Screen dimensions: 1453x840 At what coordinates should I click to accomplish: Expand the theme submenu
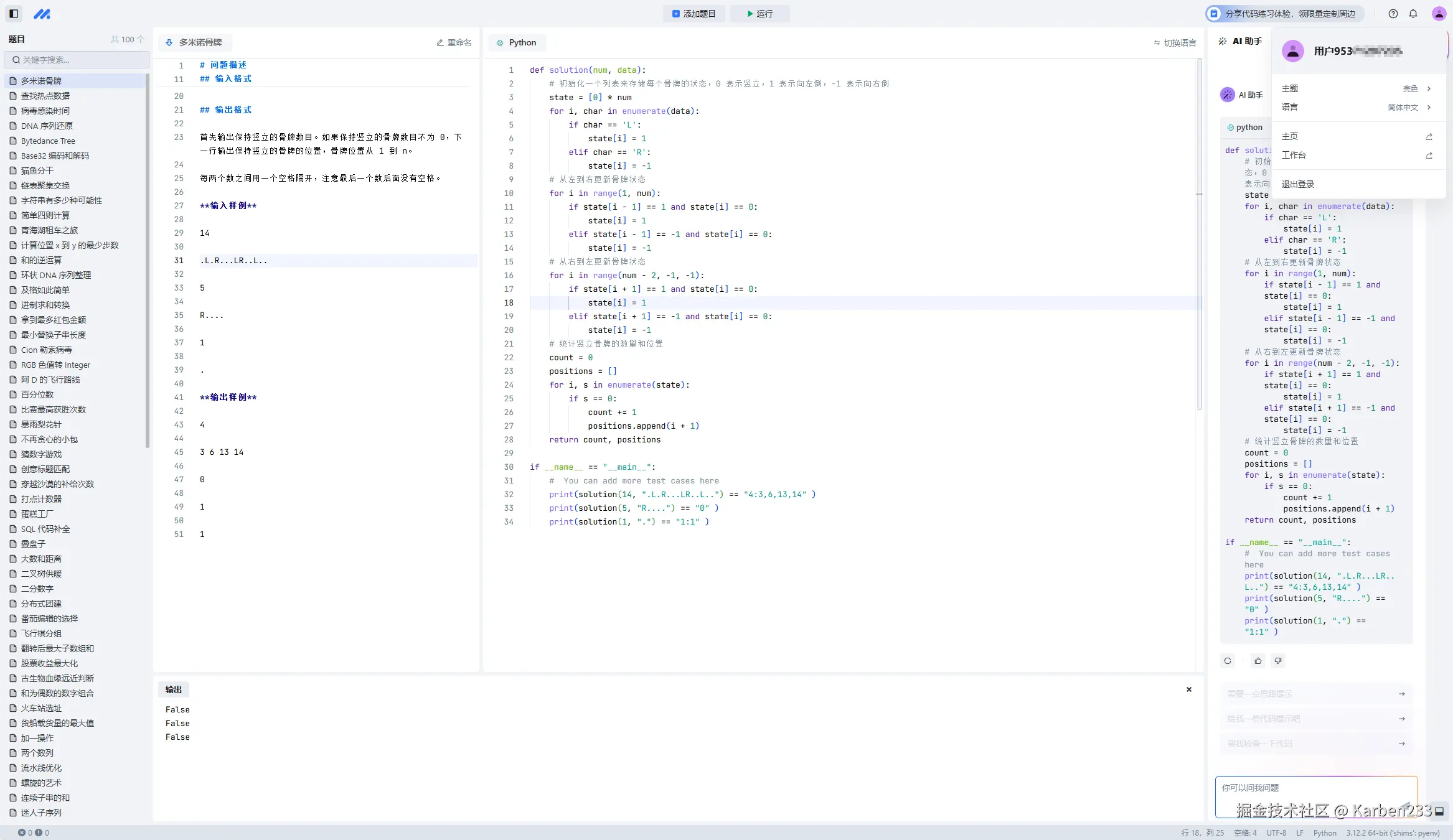coord(1357,88)
